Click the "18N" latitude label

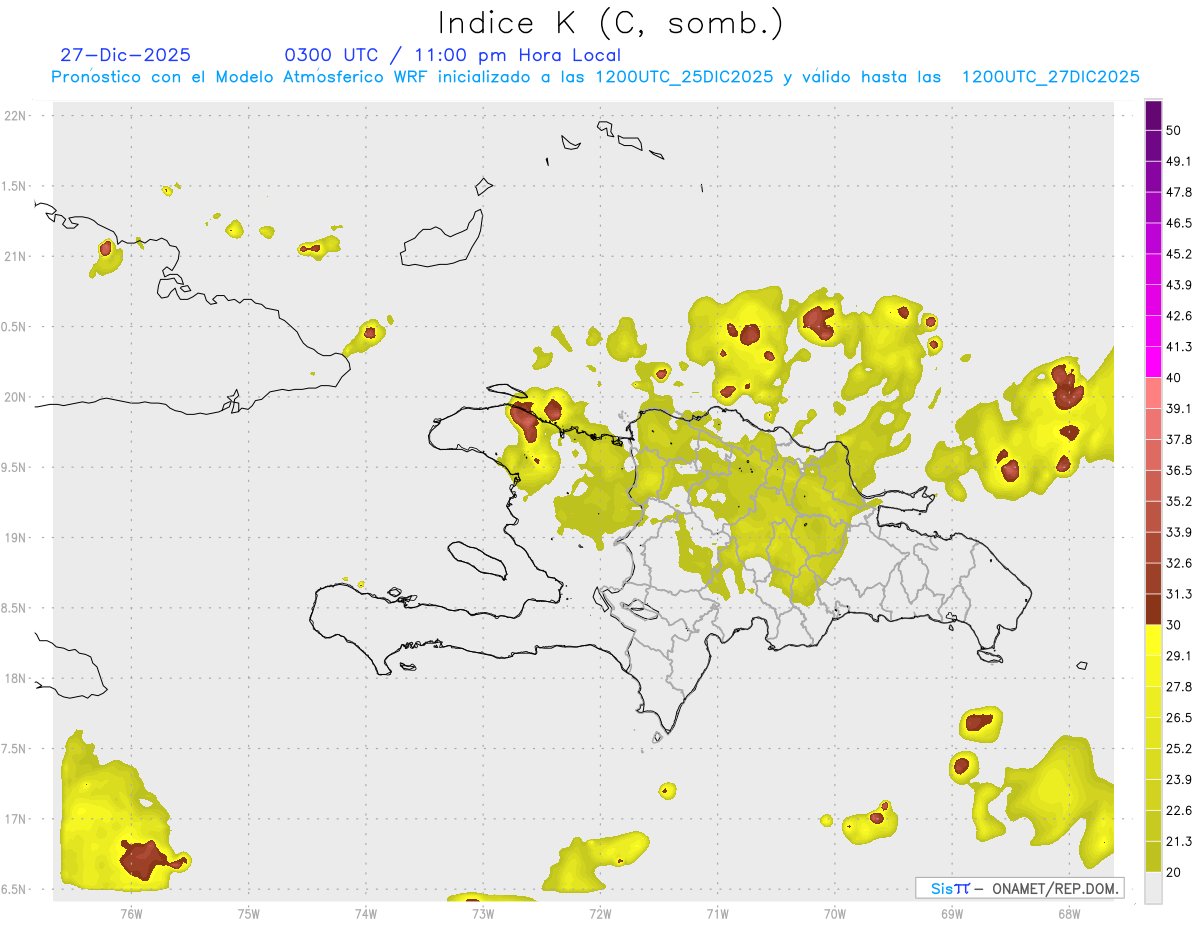tap(16, 679)
